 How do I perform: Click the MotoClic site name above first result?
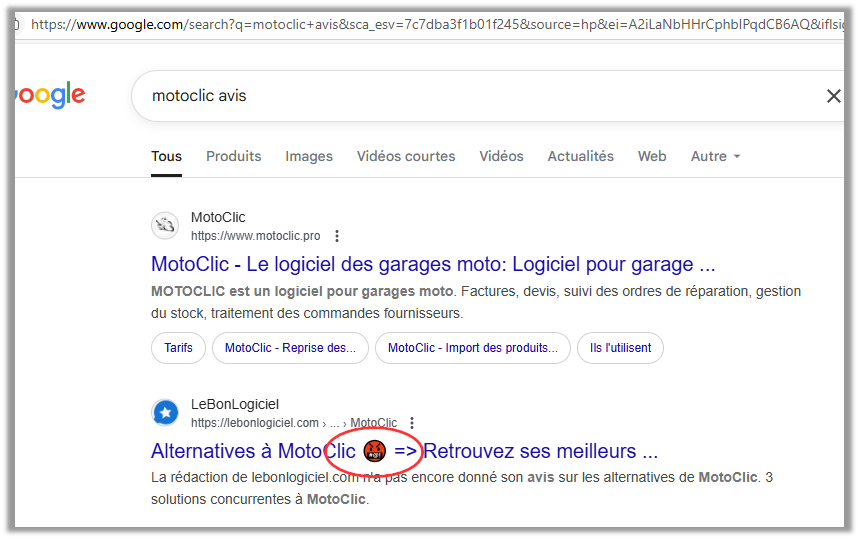pos(218,217)
